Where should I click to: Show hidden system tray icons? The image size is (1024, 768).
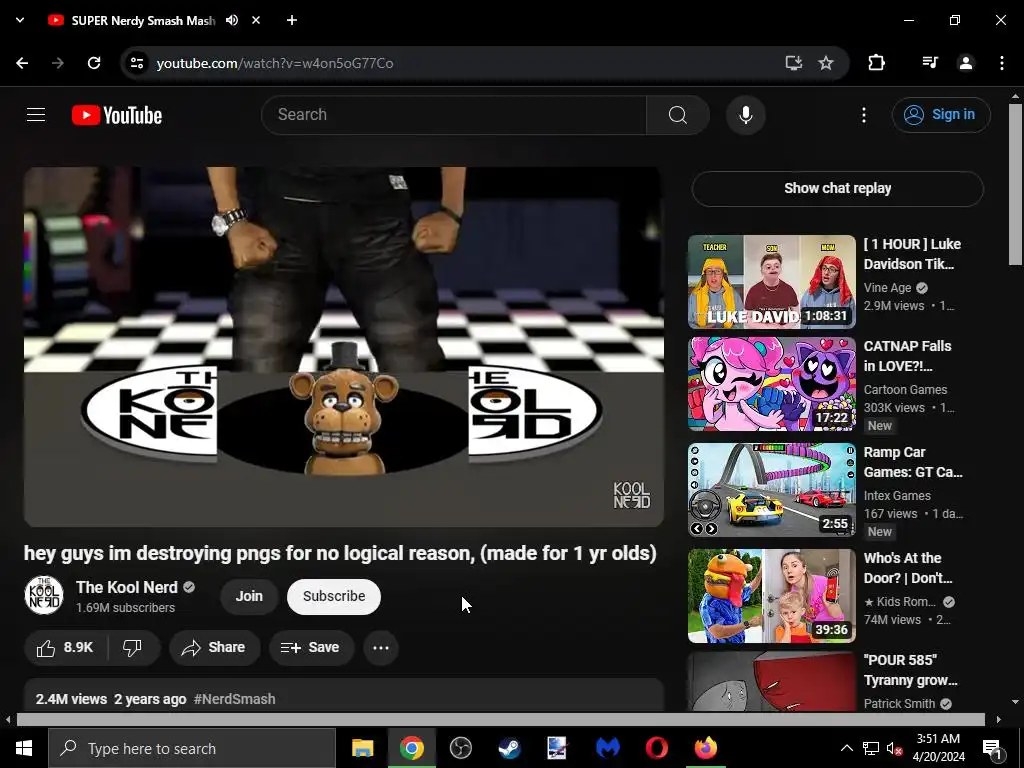pyautogui.click(x=846, y=748)
